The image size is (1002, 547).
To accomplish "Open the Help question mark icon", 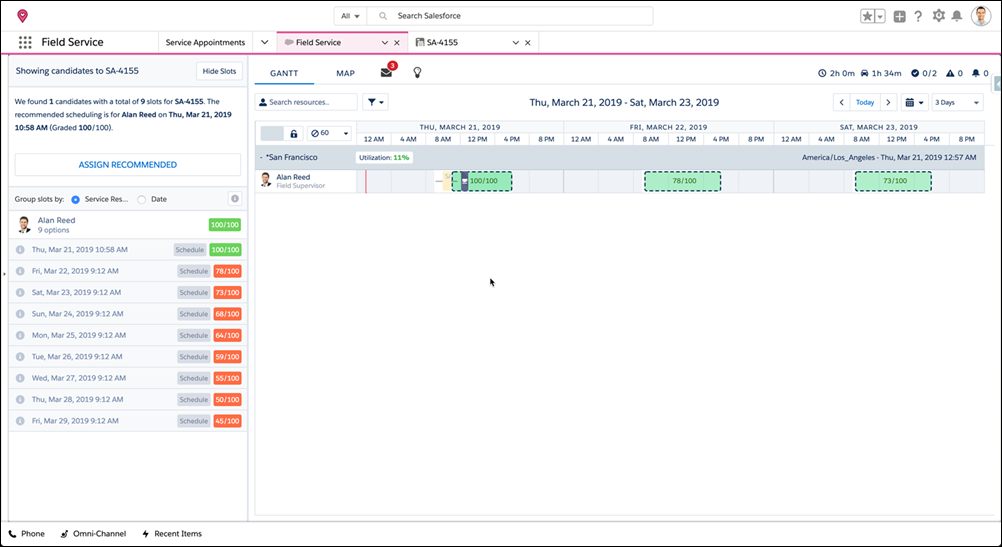I will pyautogui.click(x=918, y=17).
